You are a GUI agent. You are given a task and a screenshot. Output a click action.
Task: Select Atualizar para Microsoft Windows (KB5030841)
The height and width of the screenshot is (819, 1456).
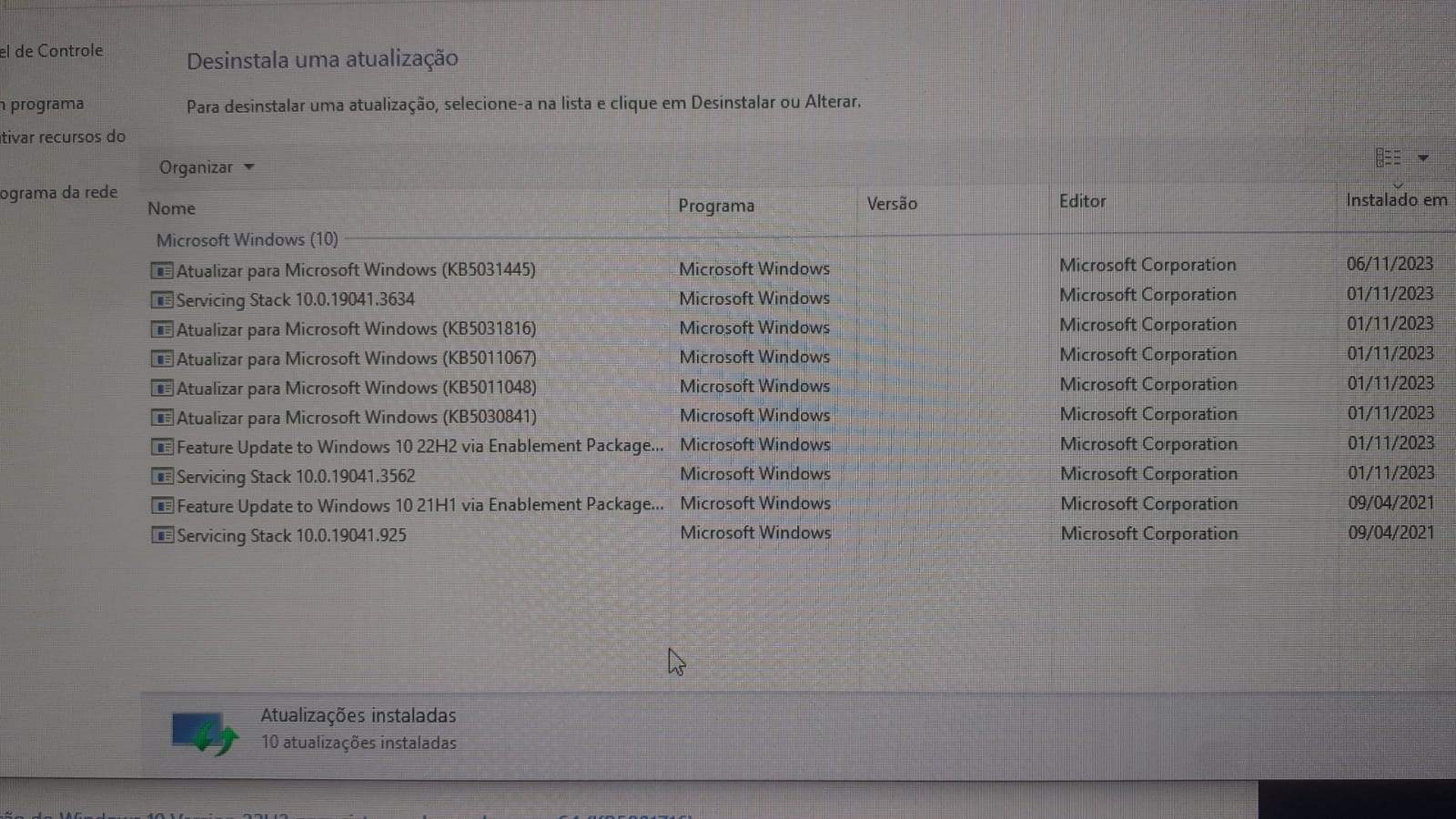[356, 418]
